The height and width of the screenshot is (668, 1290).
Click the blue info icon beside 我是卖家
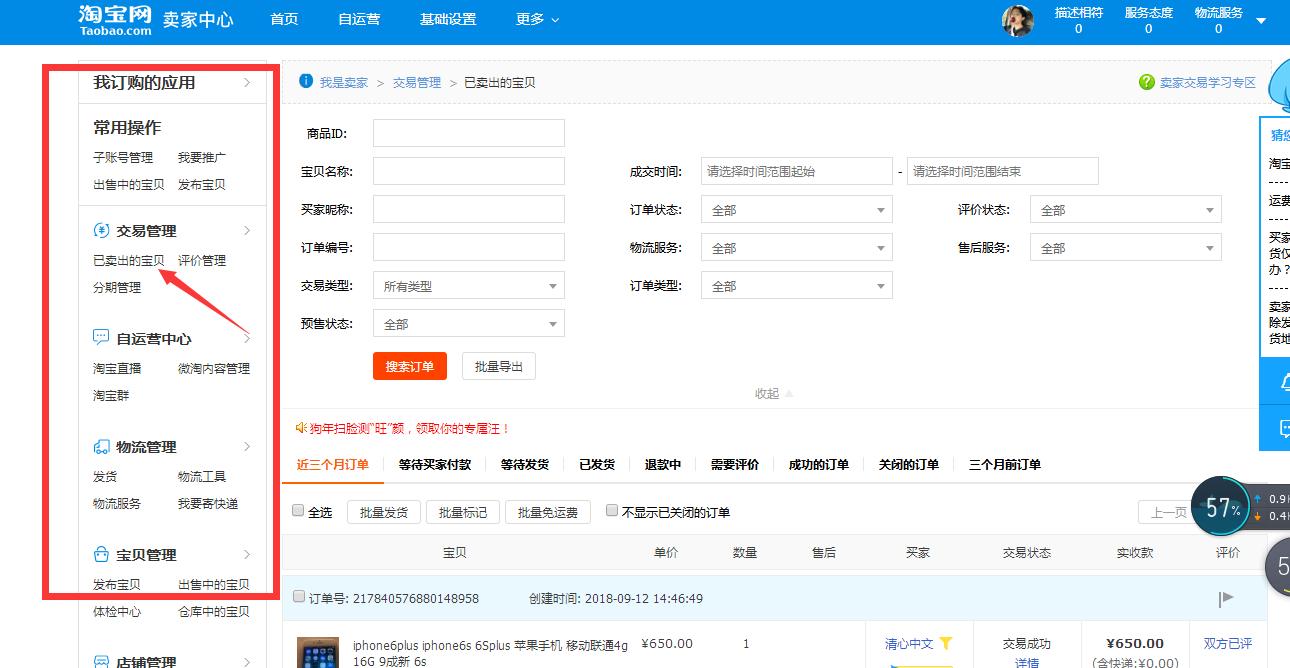click(306, 81)
